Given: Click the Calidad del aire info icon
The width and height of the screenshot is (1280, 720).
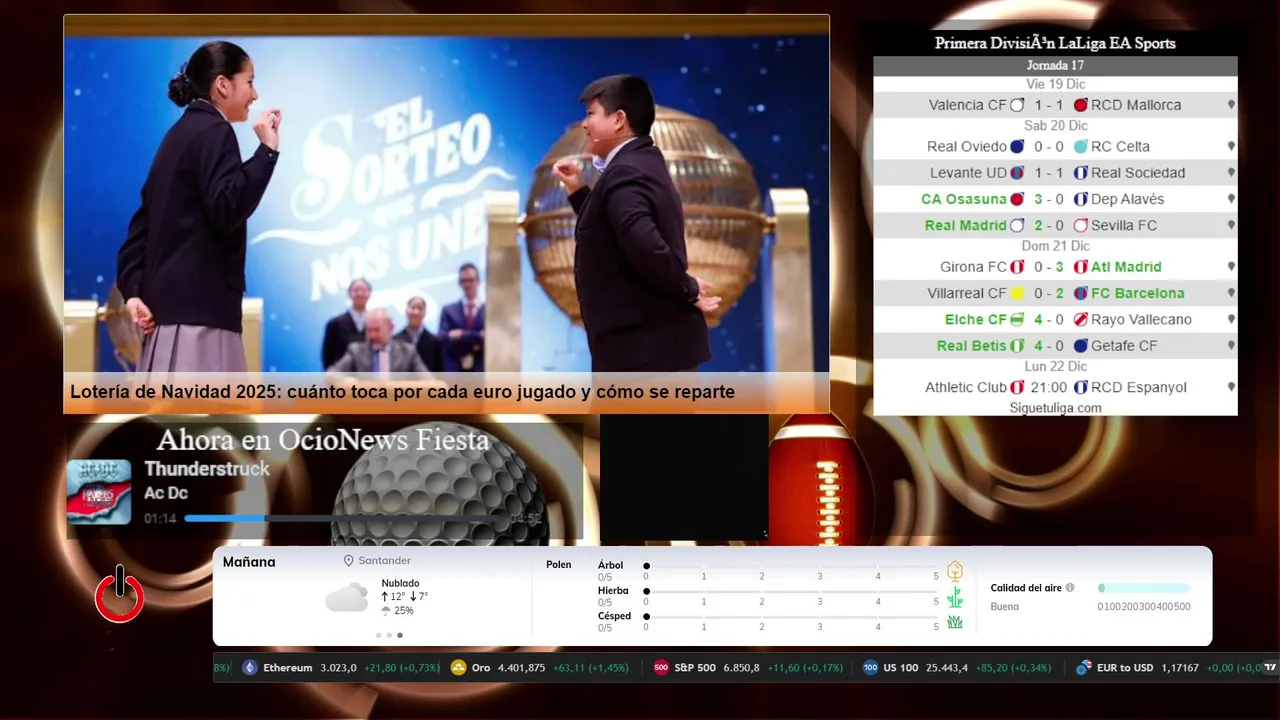Looking at the screenshot, I should pos(1070,588).
